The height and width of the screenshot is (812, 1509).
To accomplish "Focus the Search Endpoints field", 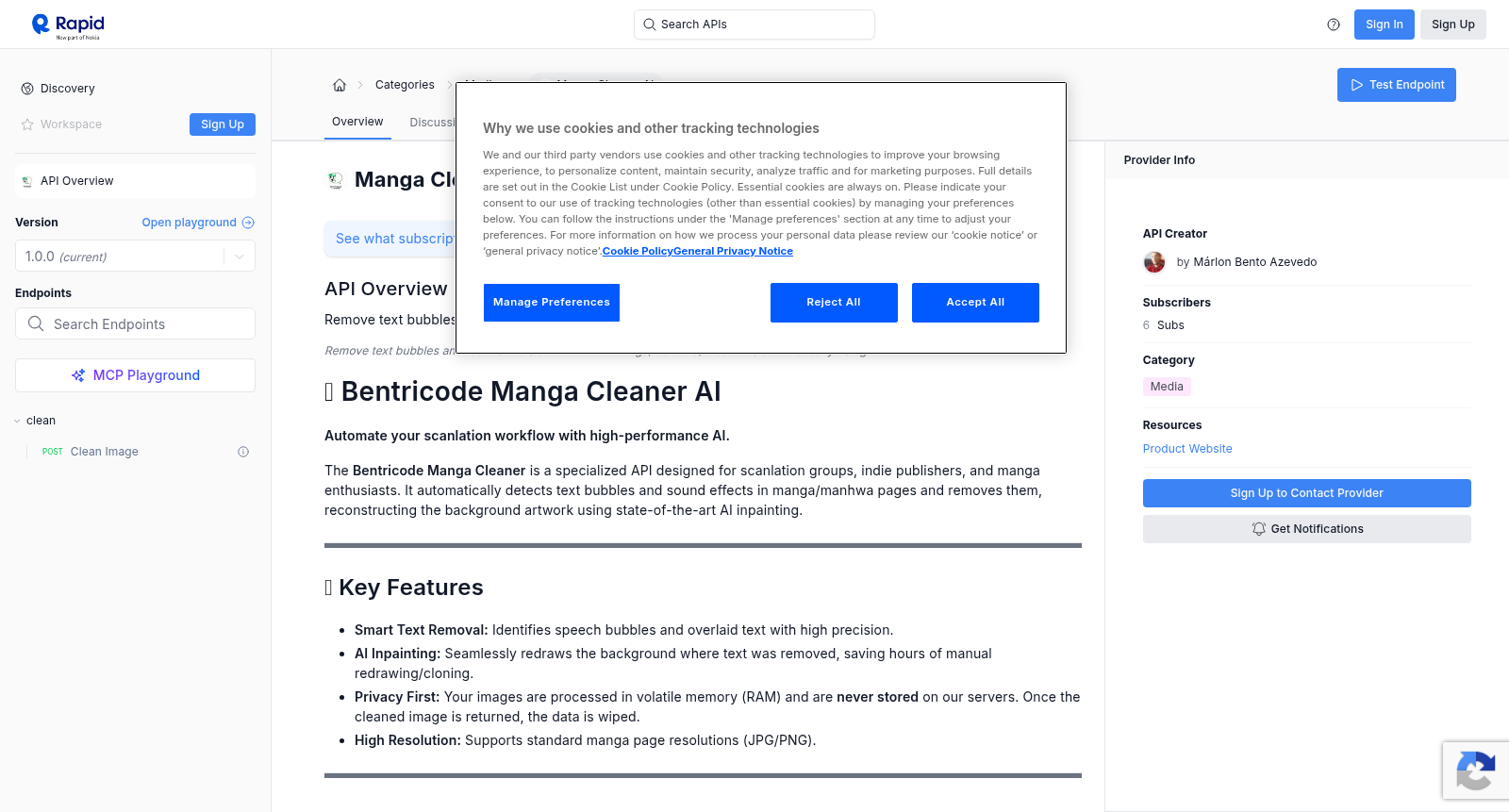I will coord(135,323).
